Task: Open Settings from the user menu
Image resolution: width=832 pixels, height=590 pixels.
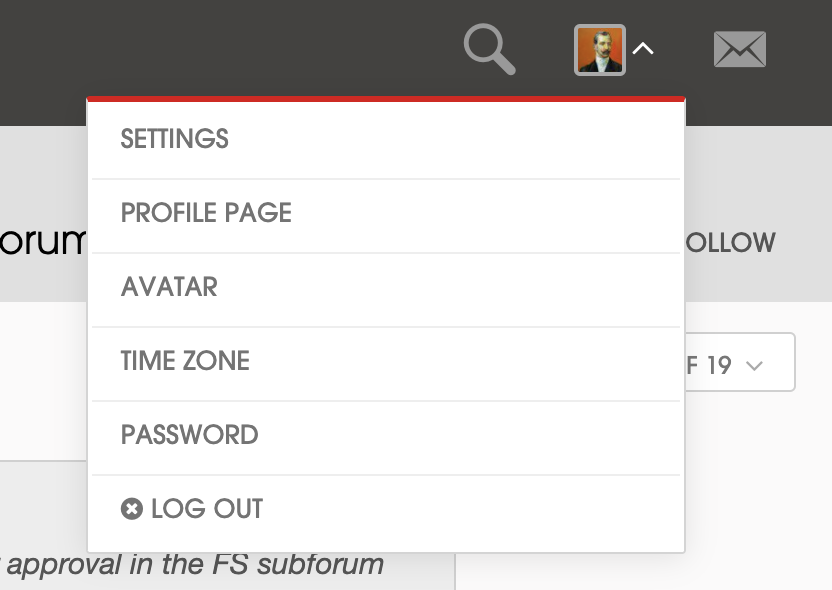Action: (175, 139)
